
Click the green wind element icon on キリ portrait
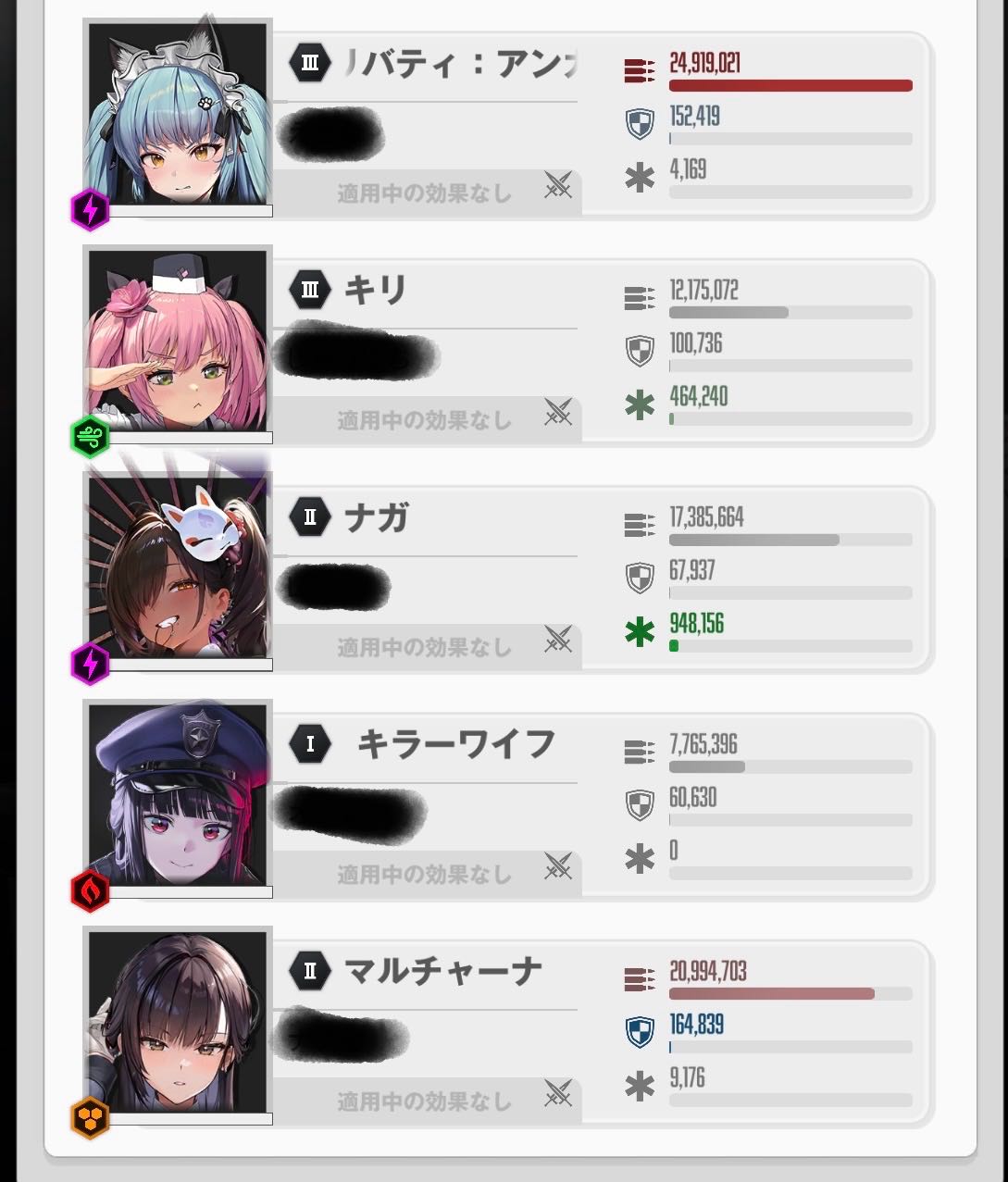point(91,438)
